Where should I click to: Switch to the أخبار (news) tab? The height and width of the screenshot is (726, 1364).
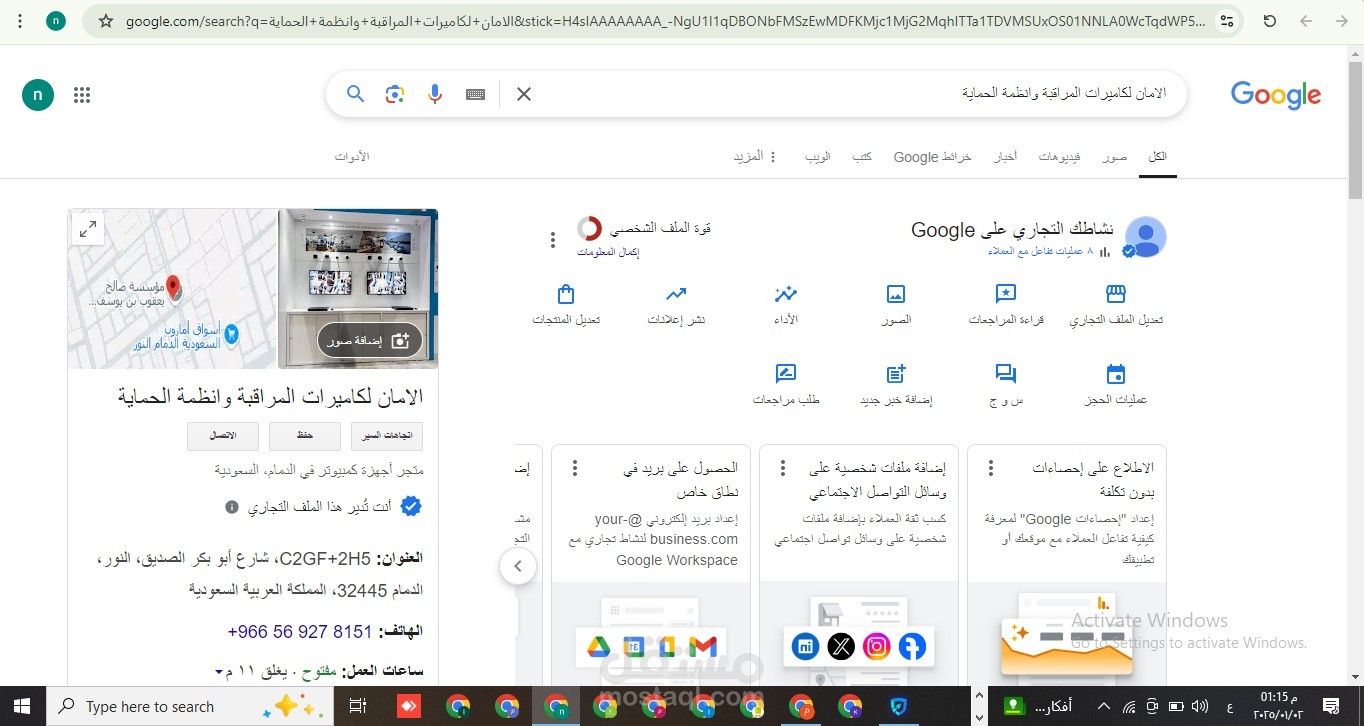pyautogui.click(x=1005, y=157)
